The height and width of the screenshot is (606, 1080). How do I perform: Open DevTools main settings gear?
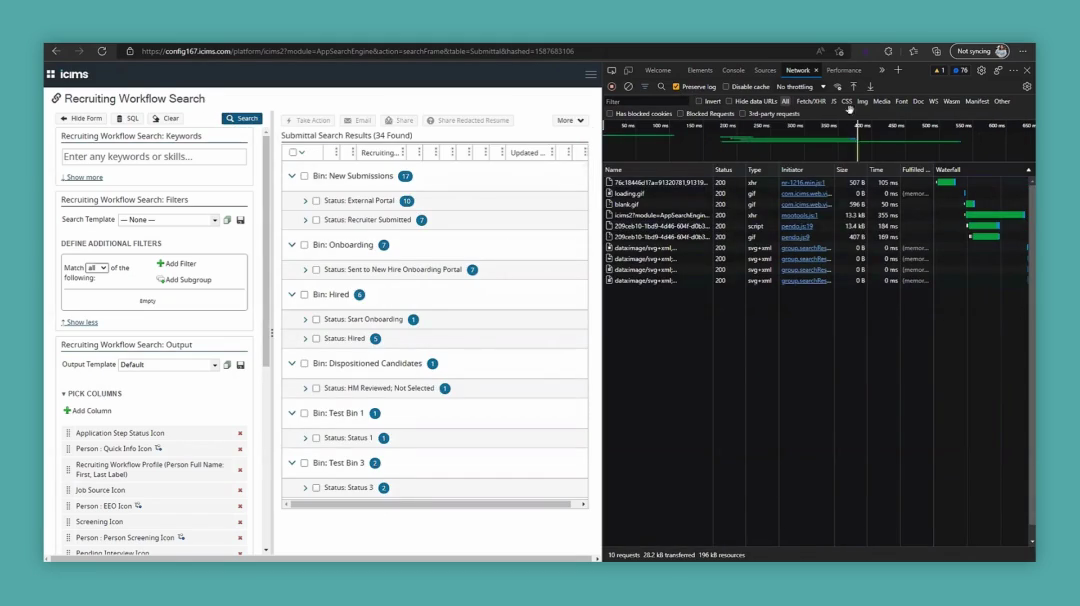click(982, 70)
